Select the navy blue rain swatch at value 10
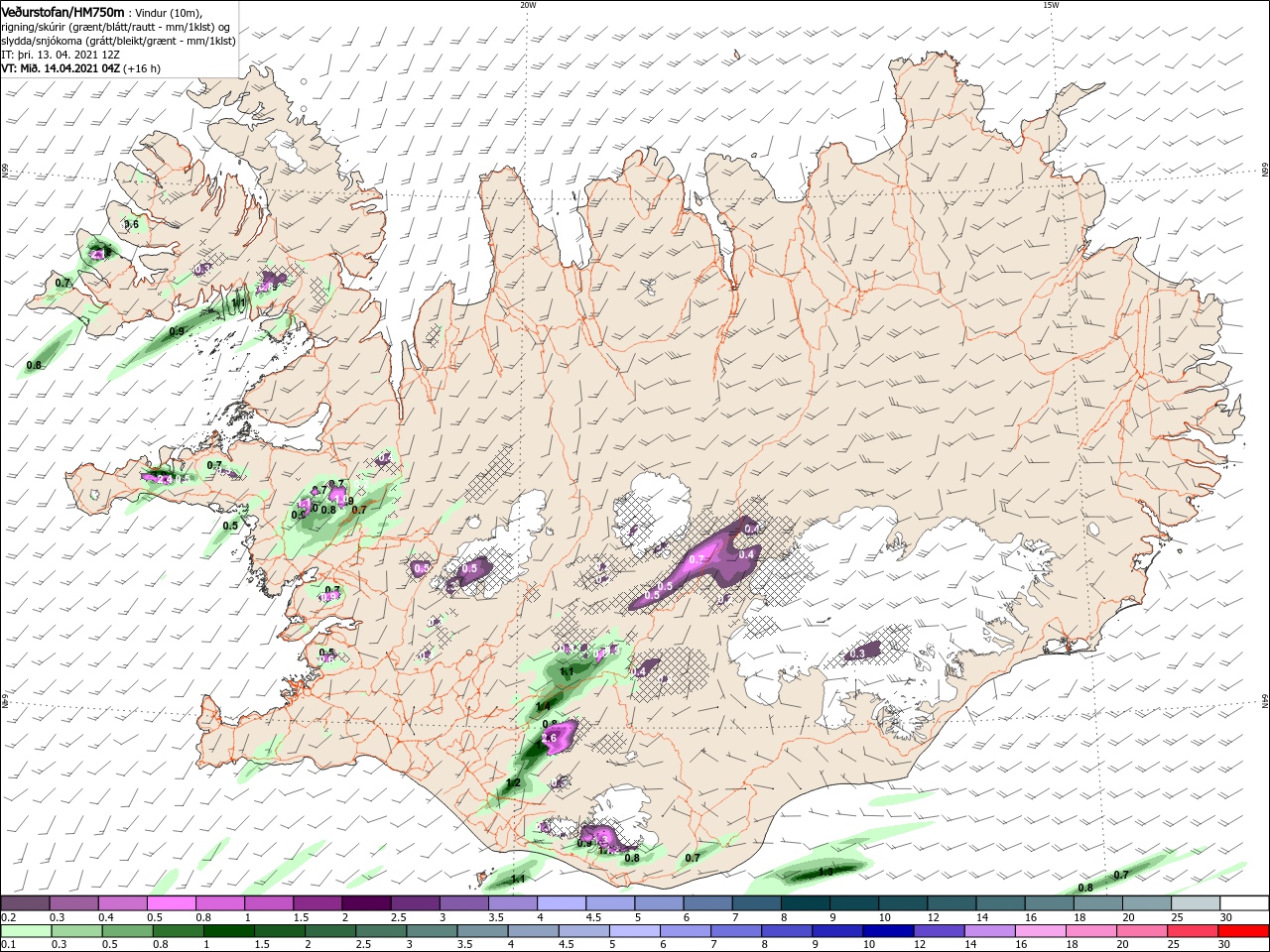1270x952 pixels. 888,930
